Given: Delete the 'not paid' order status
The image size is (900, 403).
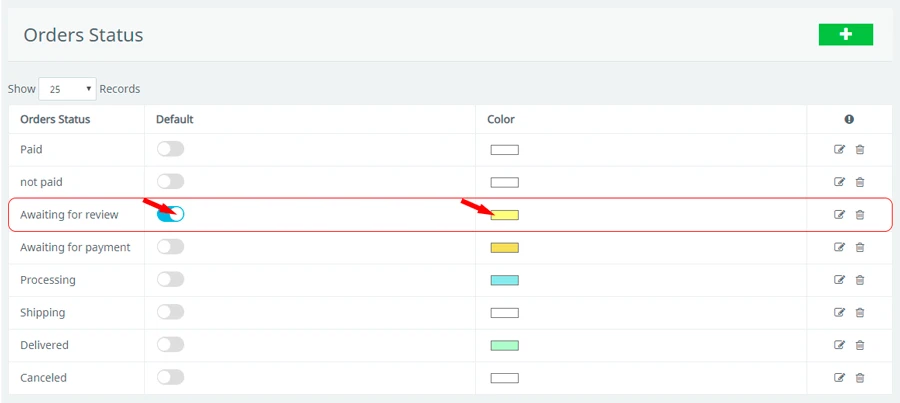Looking at the screenshot, I should (x=860, y=182).
